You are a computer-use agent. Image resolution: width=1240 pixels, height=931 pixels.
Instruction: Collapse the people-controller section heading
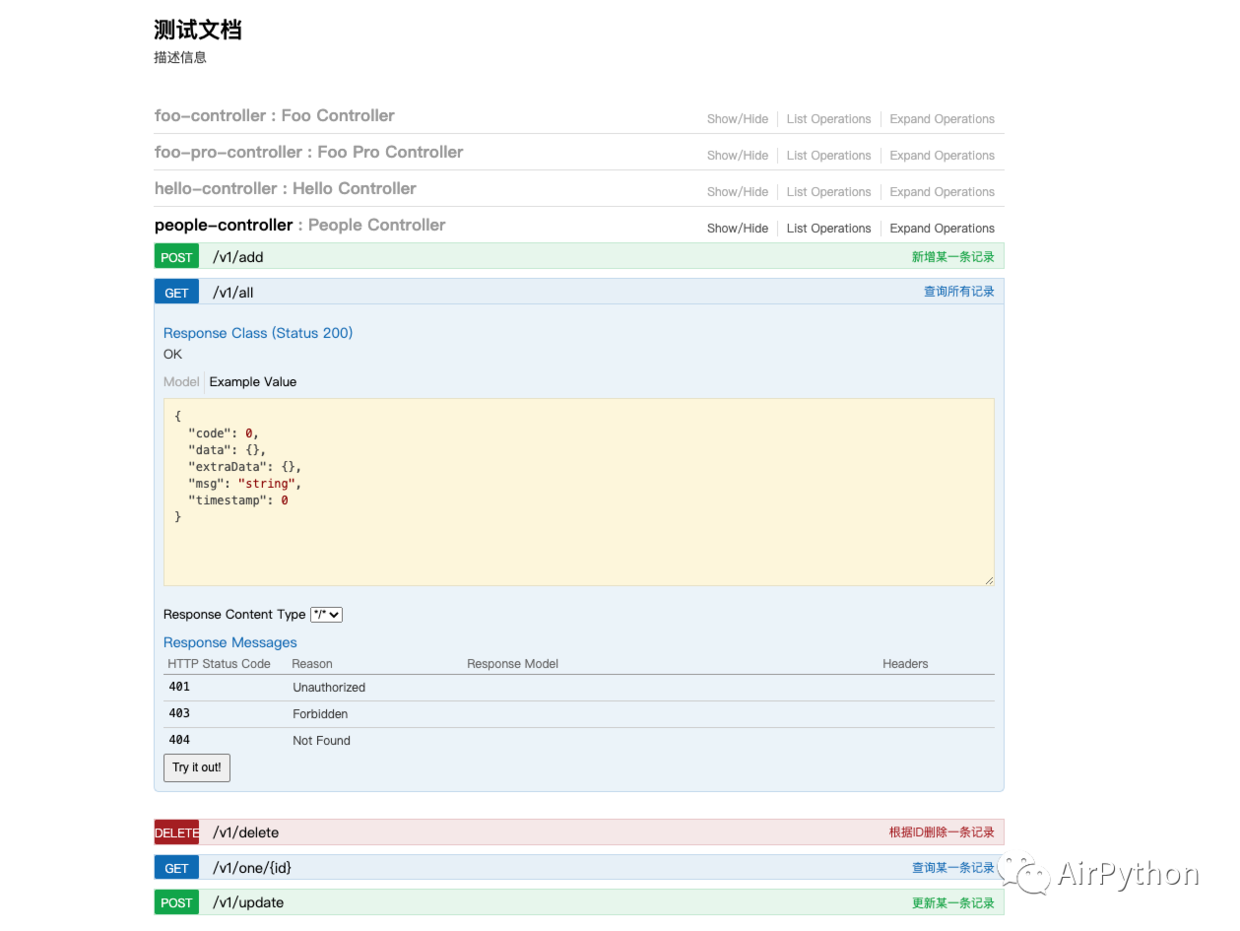(299, 225)
